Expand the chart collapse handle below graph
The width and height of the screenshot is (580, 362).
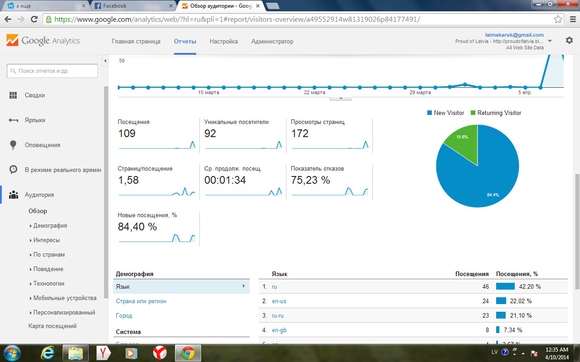coord(341,98)
